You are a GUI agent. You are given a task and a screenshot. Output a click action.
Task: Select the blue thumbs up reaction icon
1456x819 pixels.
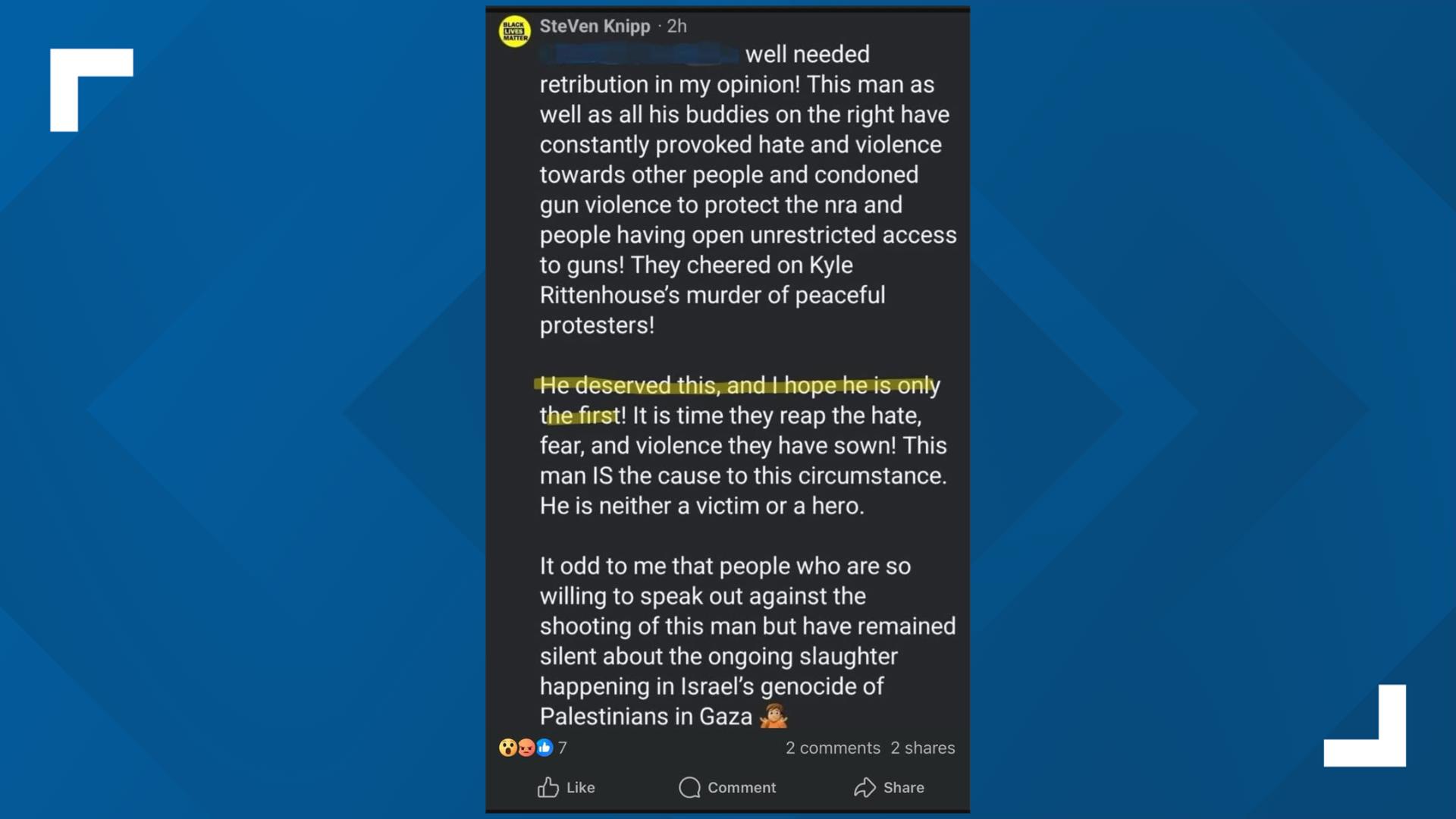click(544, 748)
